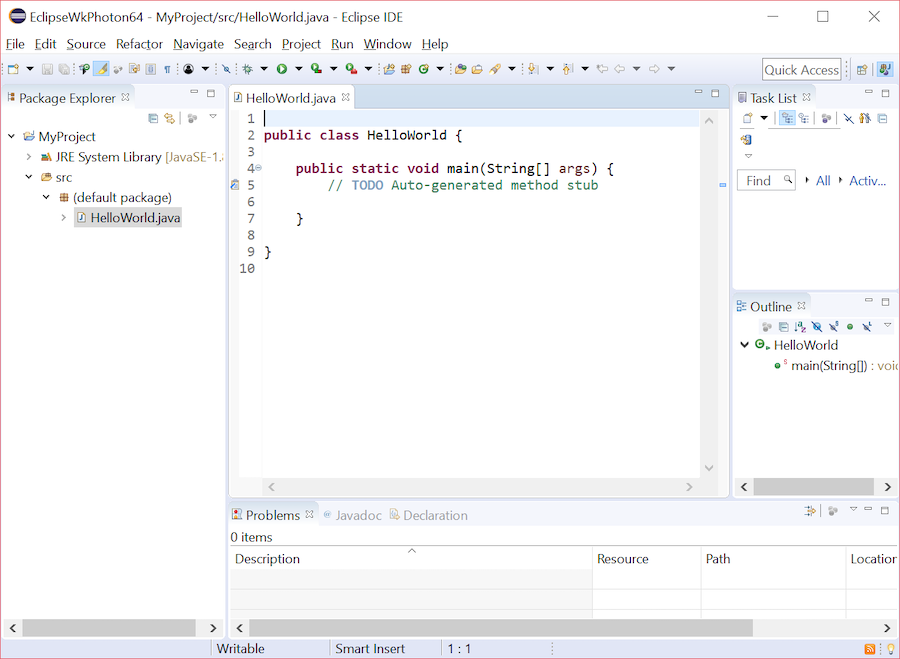The height and width of the screenshot is (659, 900).
Task: Select the Java perspective icon
Action: point(885,69)
